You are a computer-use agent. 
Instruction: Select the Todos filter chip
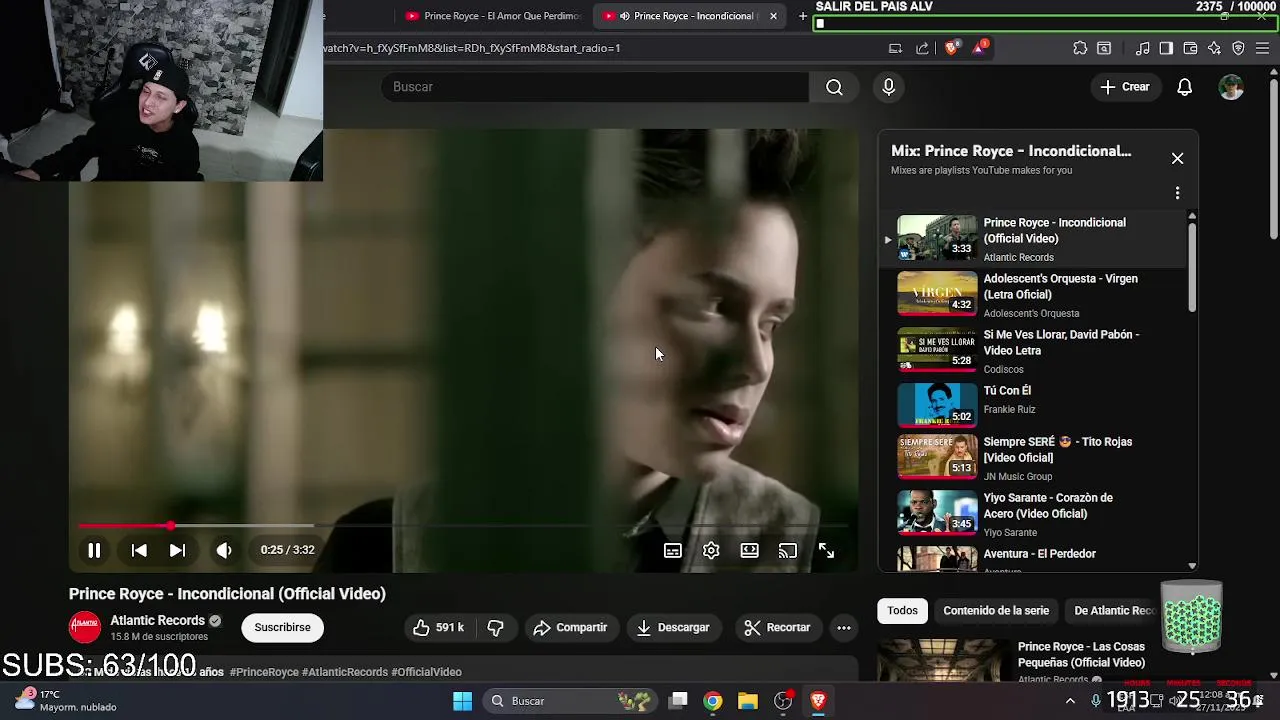tap(902, 610)
